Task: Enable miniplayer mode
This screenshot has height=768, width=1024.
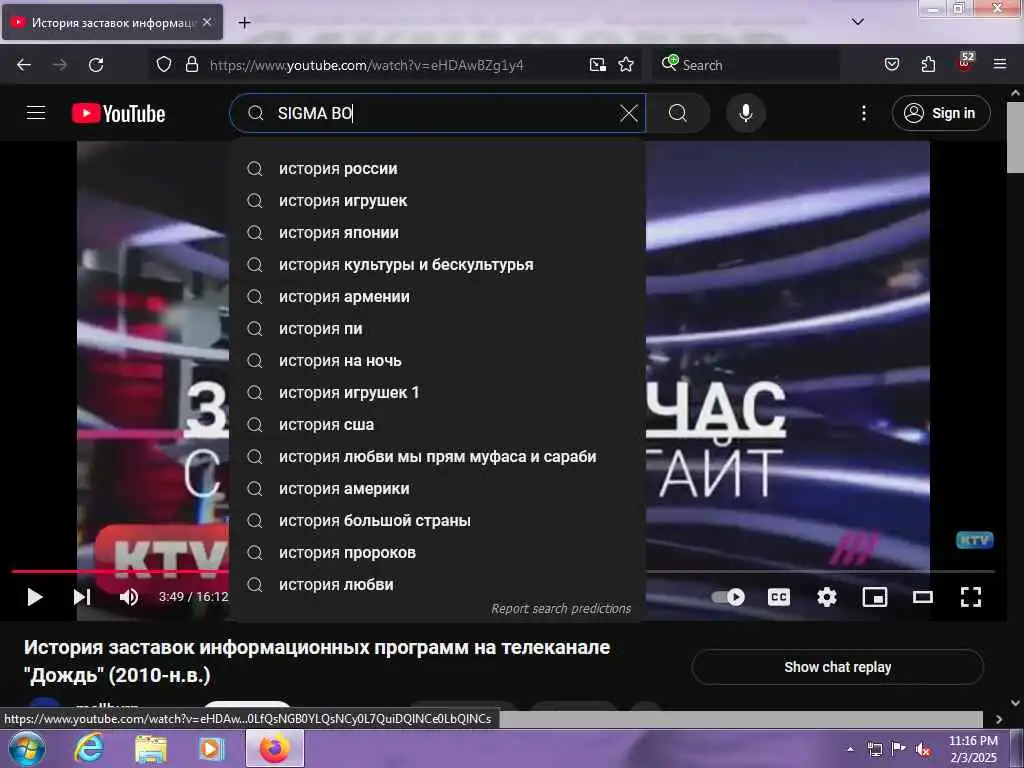Action: pos(874,597)
